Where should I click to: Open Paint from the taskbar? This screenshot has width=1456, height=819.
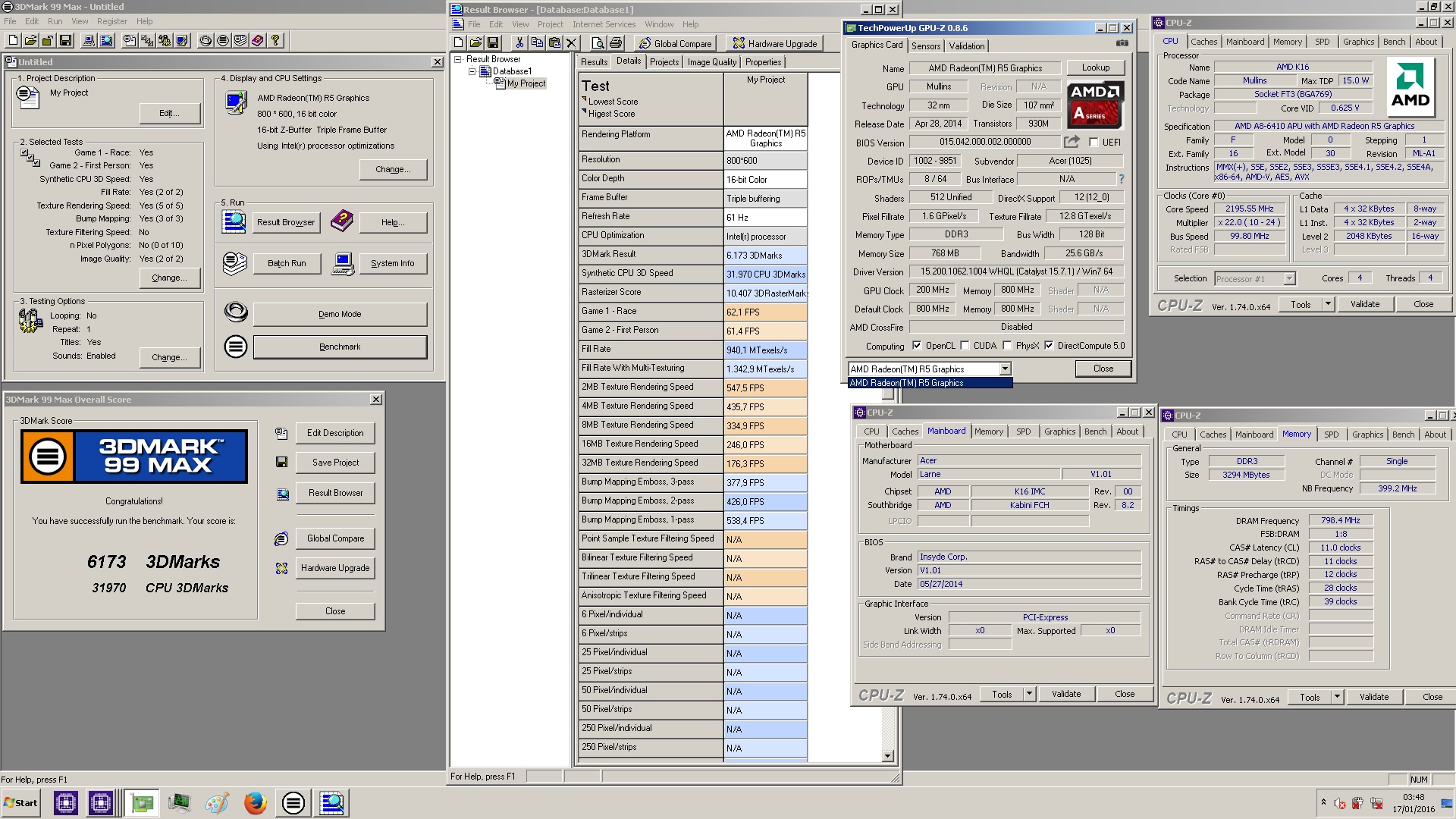click(217, 802)
